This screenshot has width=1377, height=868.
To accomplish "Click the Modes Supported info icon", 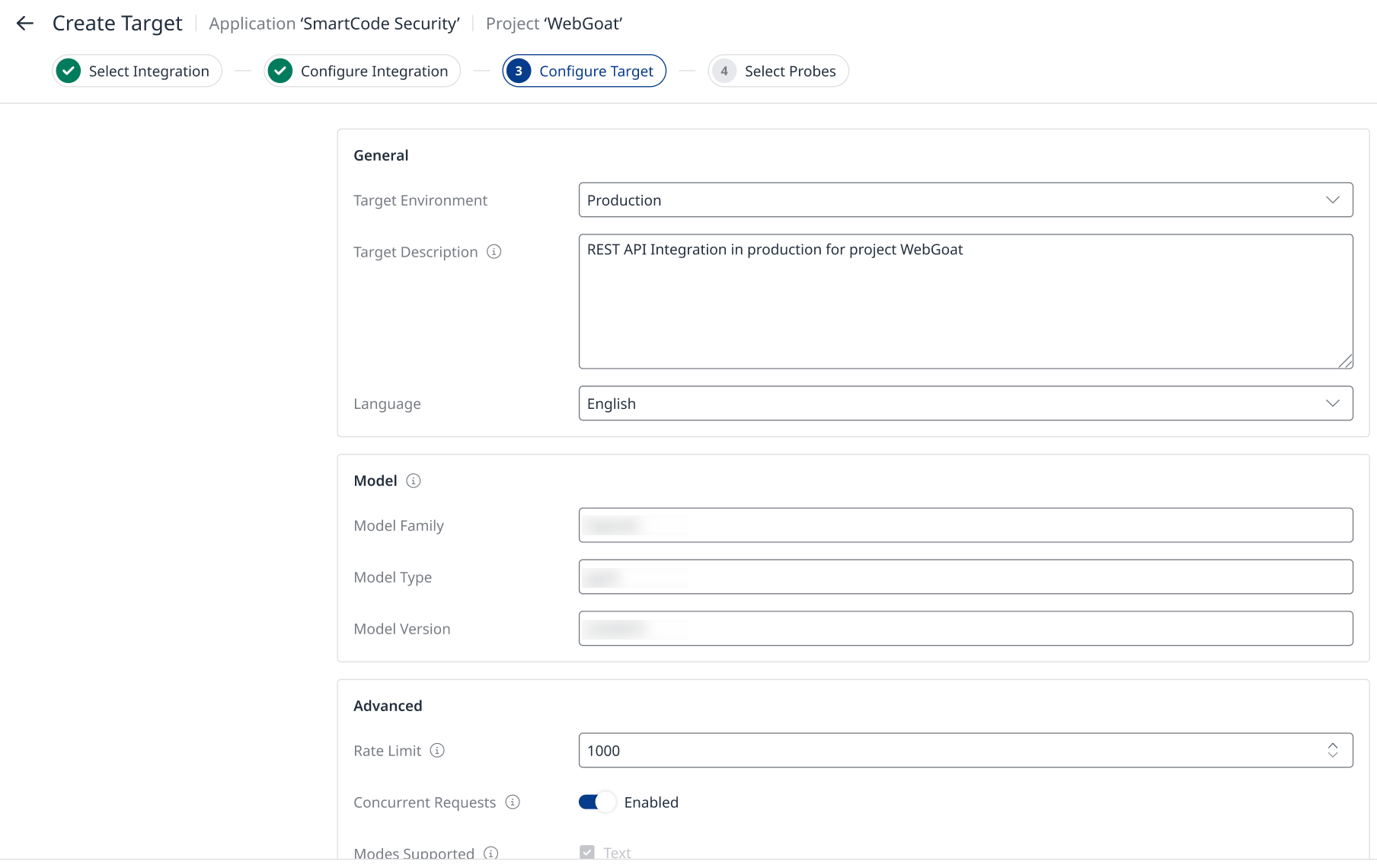I will pos(491,853).
